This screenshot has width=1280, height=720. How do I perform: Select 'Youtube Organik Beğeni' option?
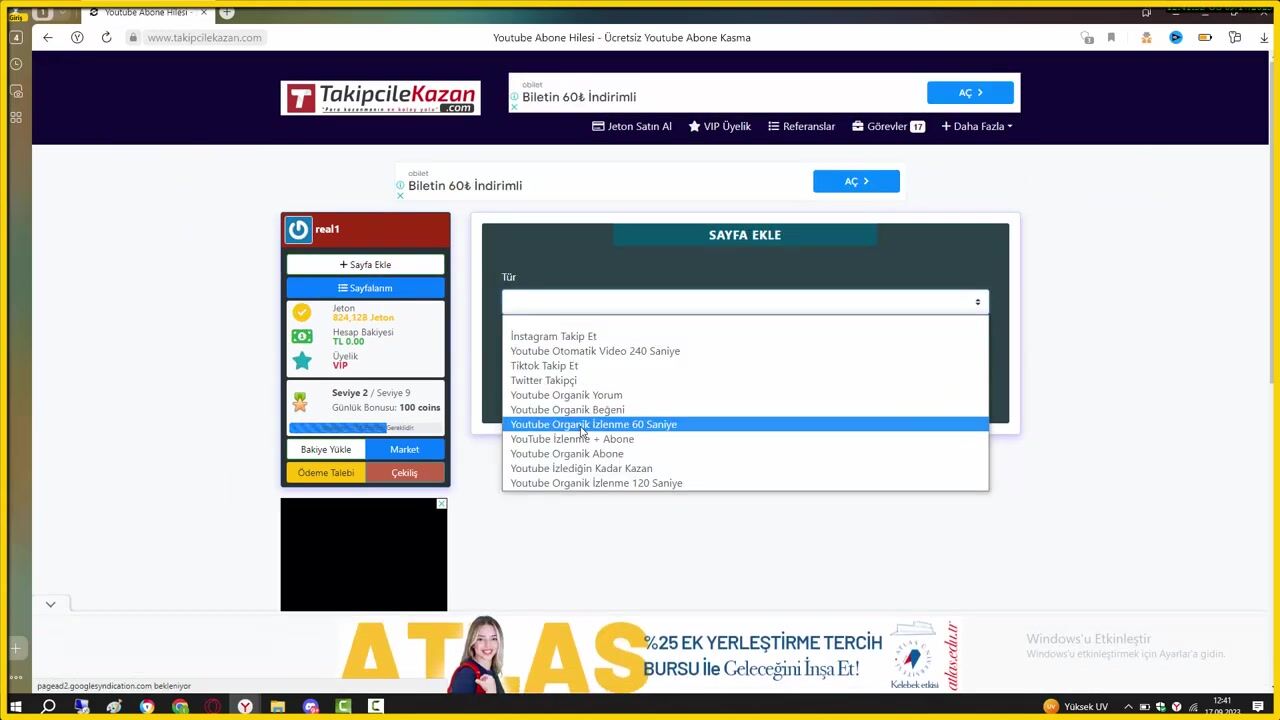pyautogui.click(x=745, y=410)
